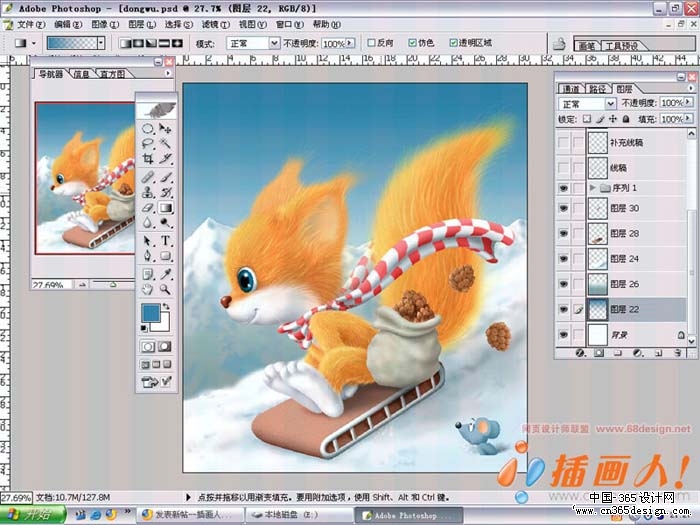Reset default black and white colors

point(144,329)
